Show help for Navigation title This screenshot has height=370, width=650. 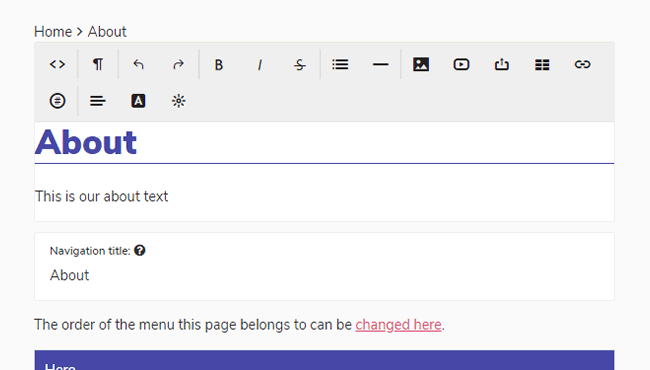tap(140, 250)
